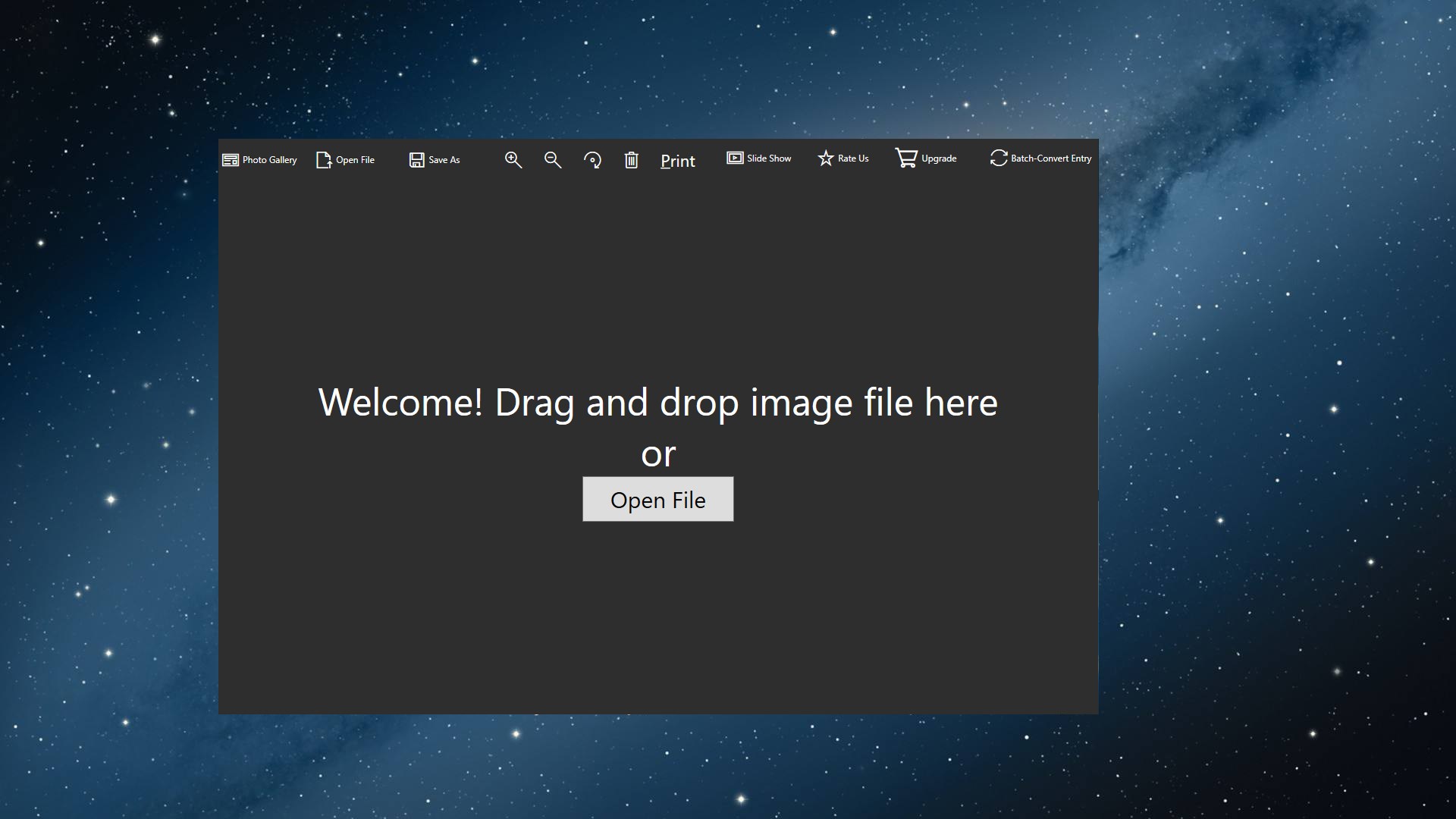Click the Slide Show text label
The height and width of the screenshot is (819, 1456).
coord(769,158)
